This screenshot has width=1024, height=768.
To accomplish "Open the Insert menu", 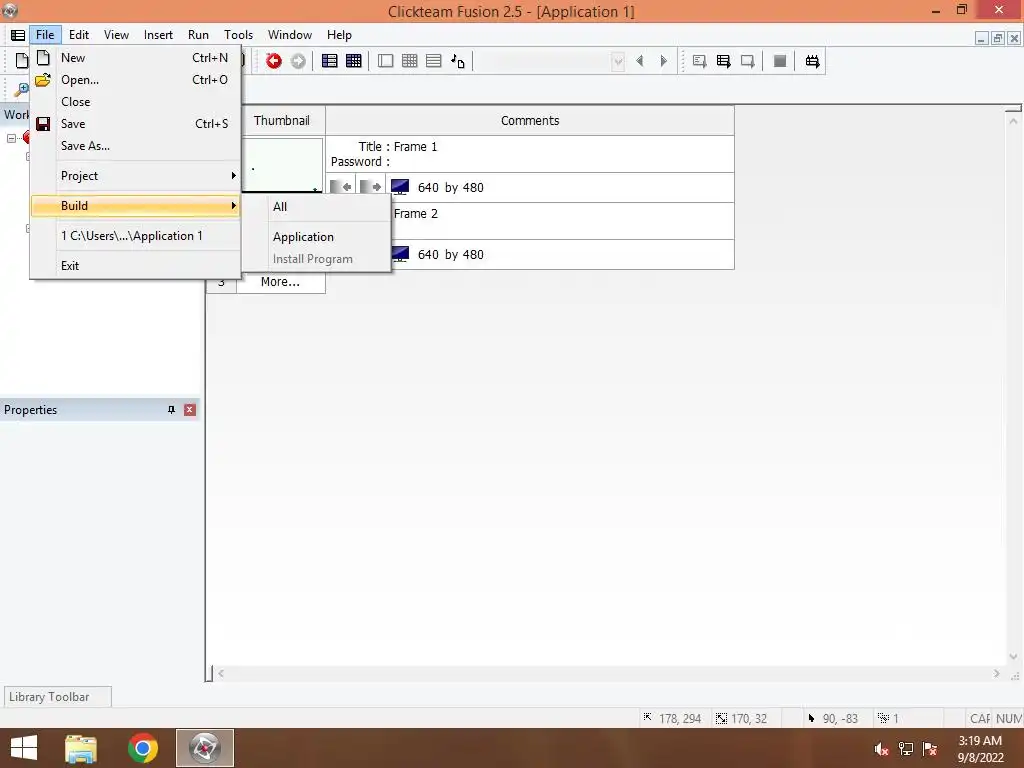I will 158,35.
